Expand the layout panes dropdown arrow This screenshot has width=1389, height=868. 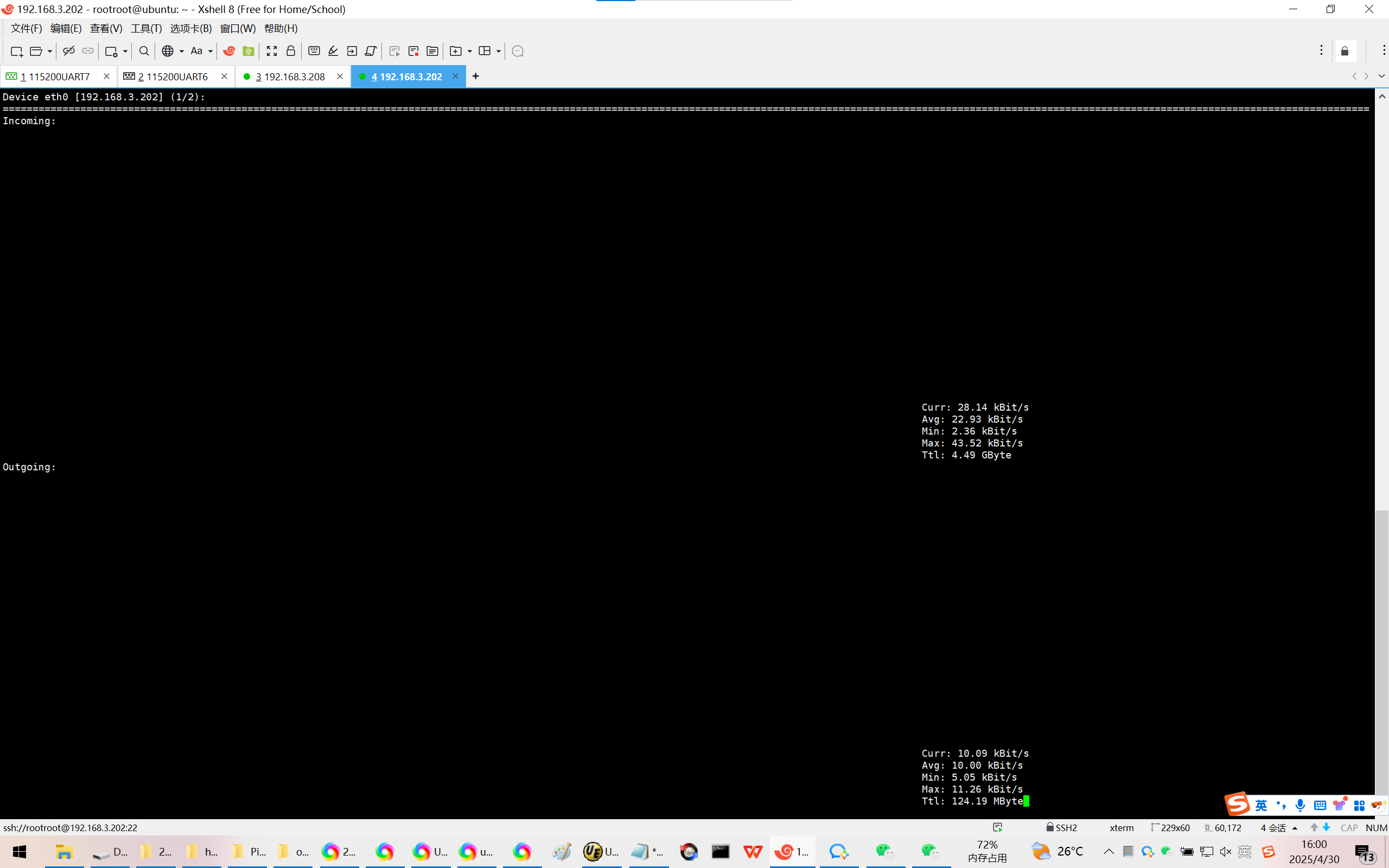click(498, 51)
